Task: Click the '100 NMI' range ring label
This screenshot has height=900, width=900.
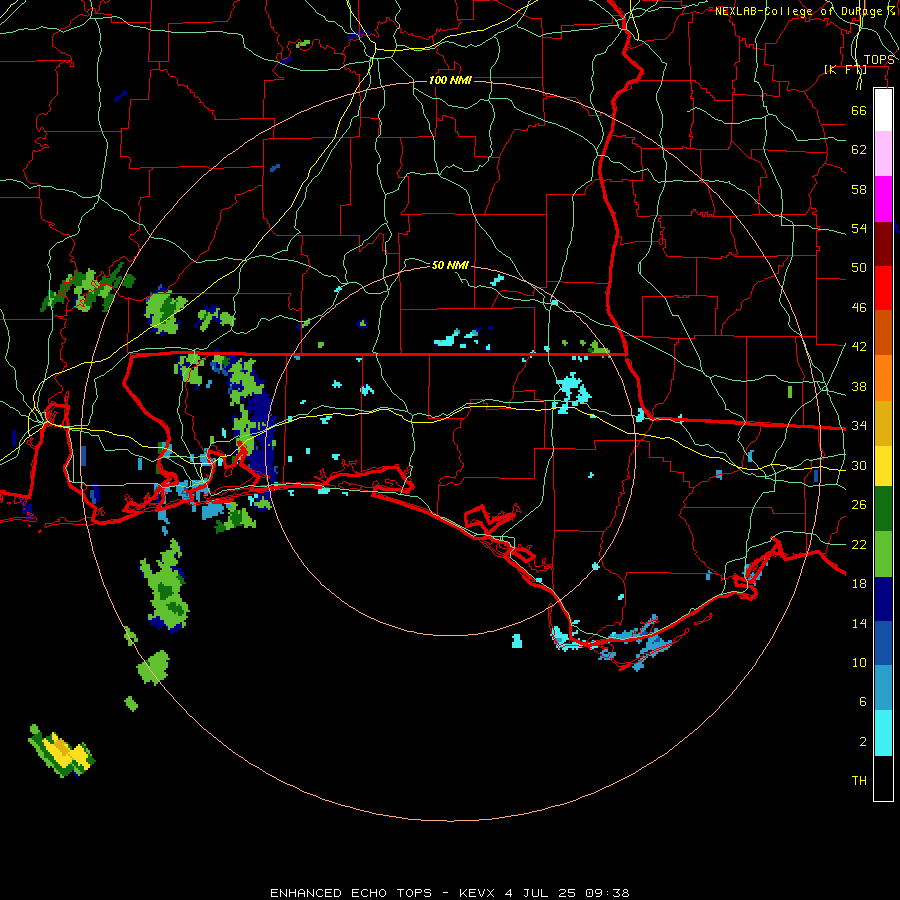Action: (x=450, y=80)
